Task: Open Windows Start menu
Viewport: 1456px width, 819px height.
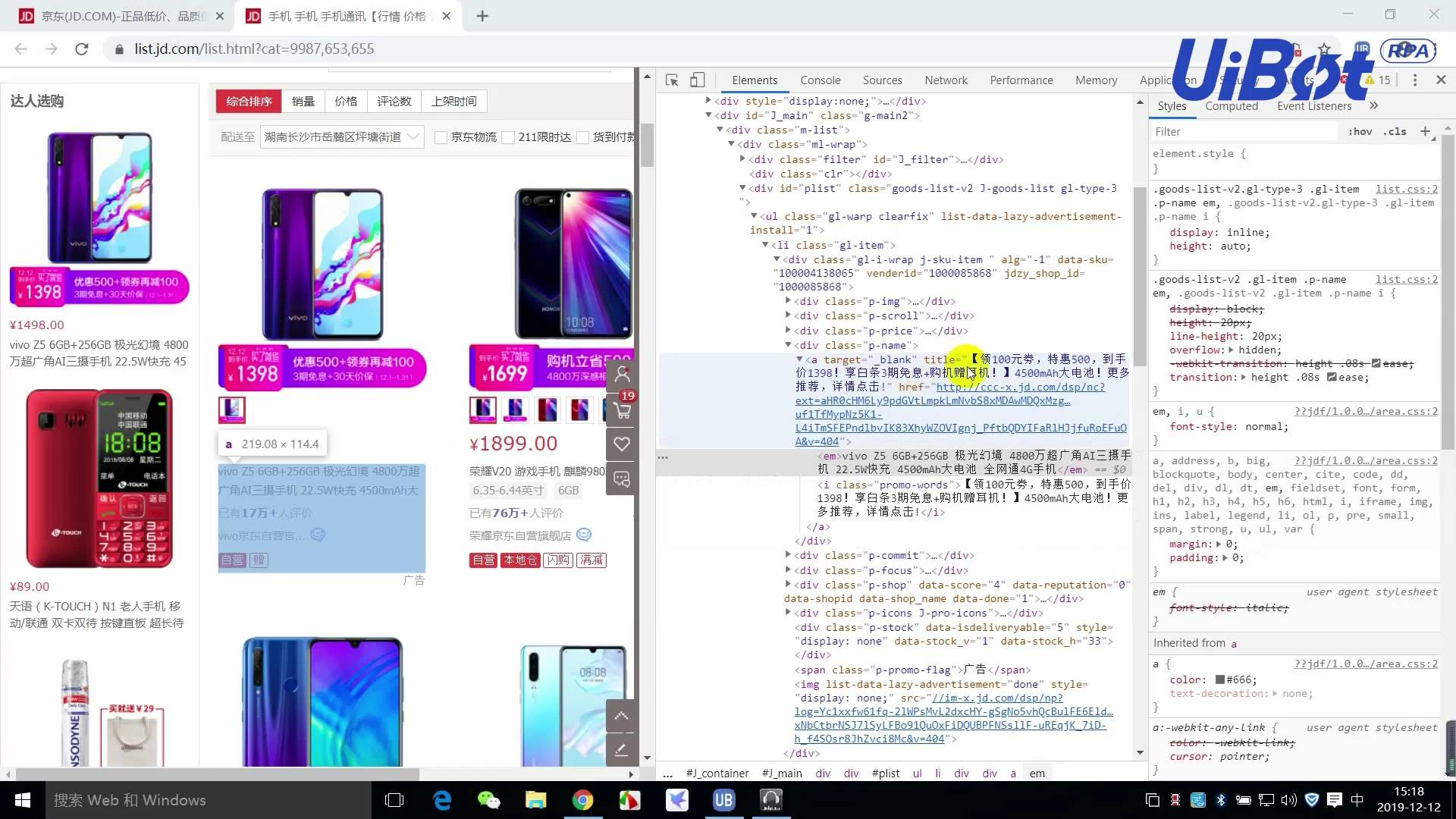Action: click(22, 800)
